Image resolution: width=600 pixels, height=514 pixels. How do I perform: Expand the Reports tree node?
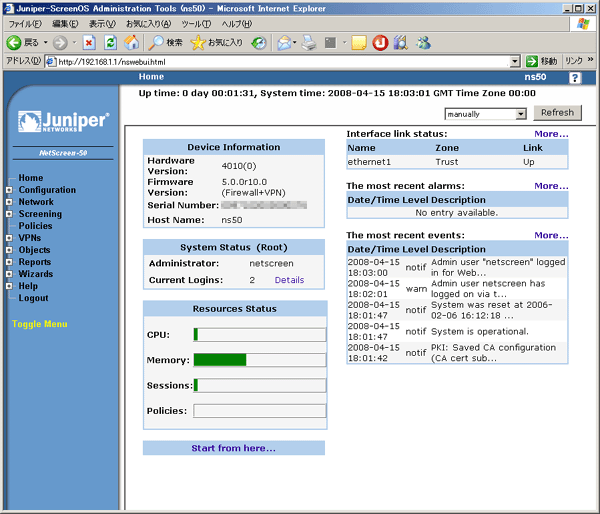[x=10, y=262]
